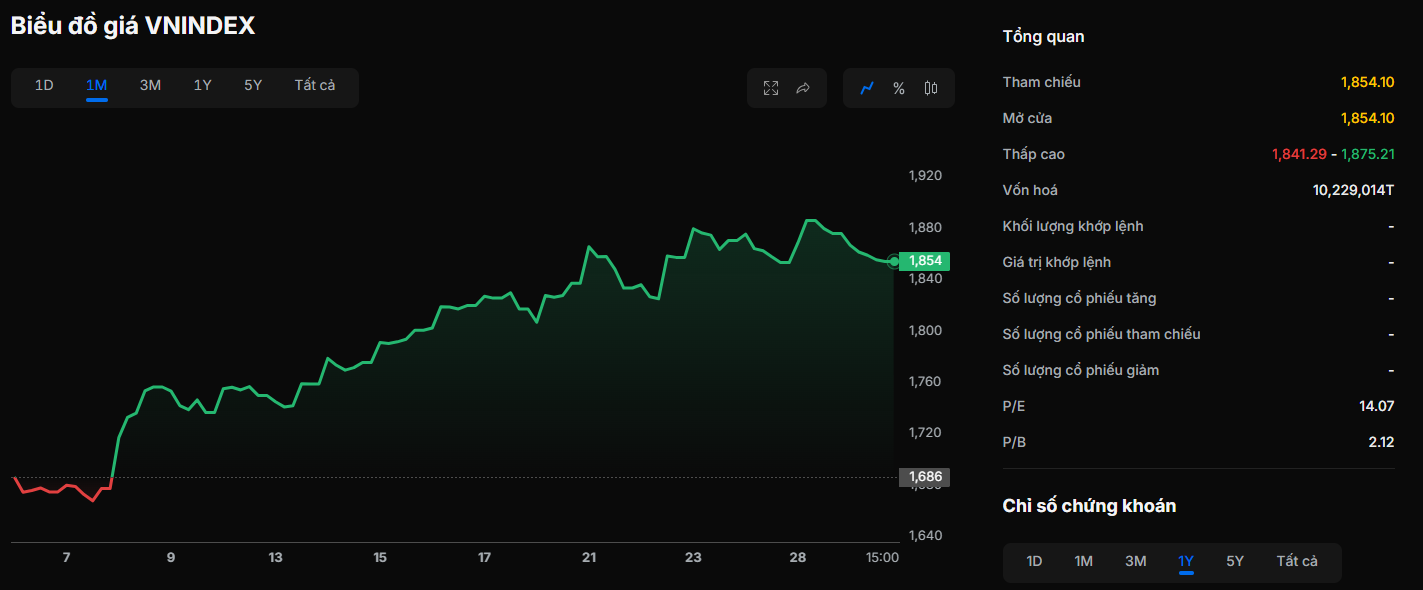Click the 1,880 y-axis label

(x=925, y=227)
